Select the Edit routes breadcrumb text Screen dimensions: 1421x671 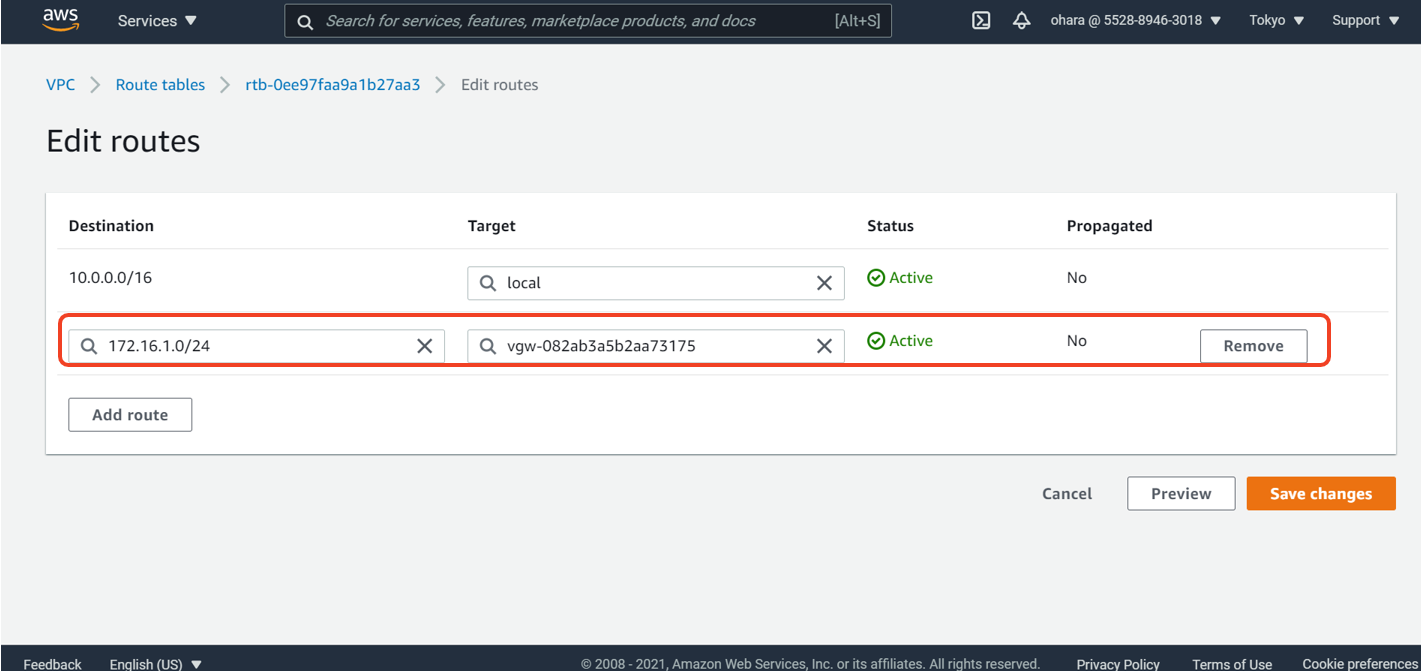[x=499, y=85]
